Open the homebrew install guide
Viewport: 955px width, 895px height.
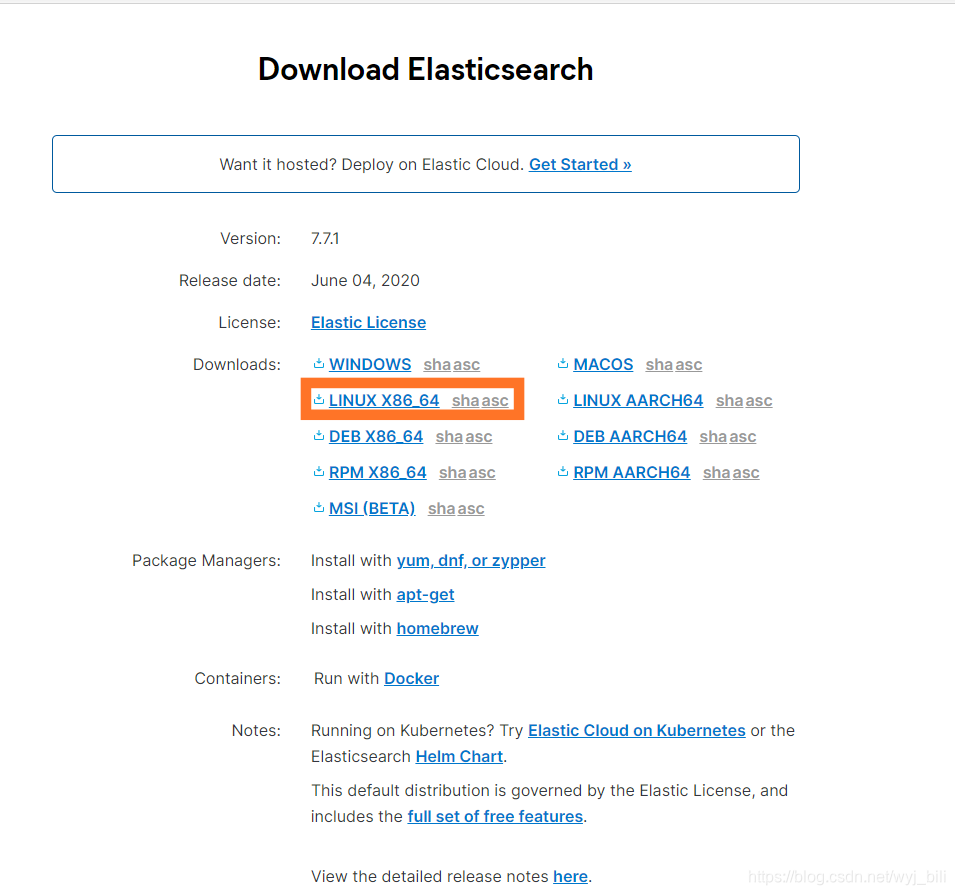[x=437, y=628]
